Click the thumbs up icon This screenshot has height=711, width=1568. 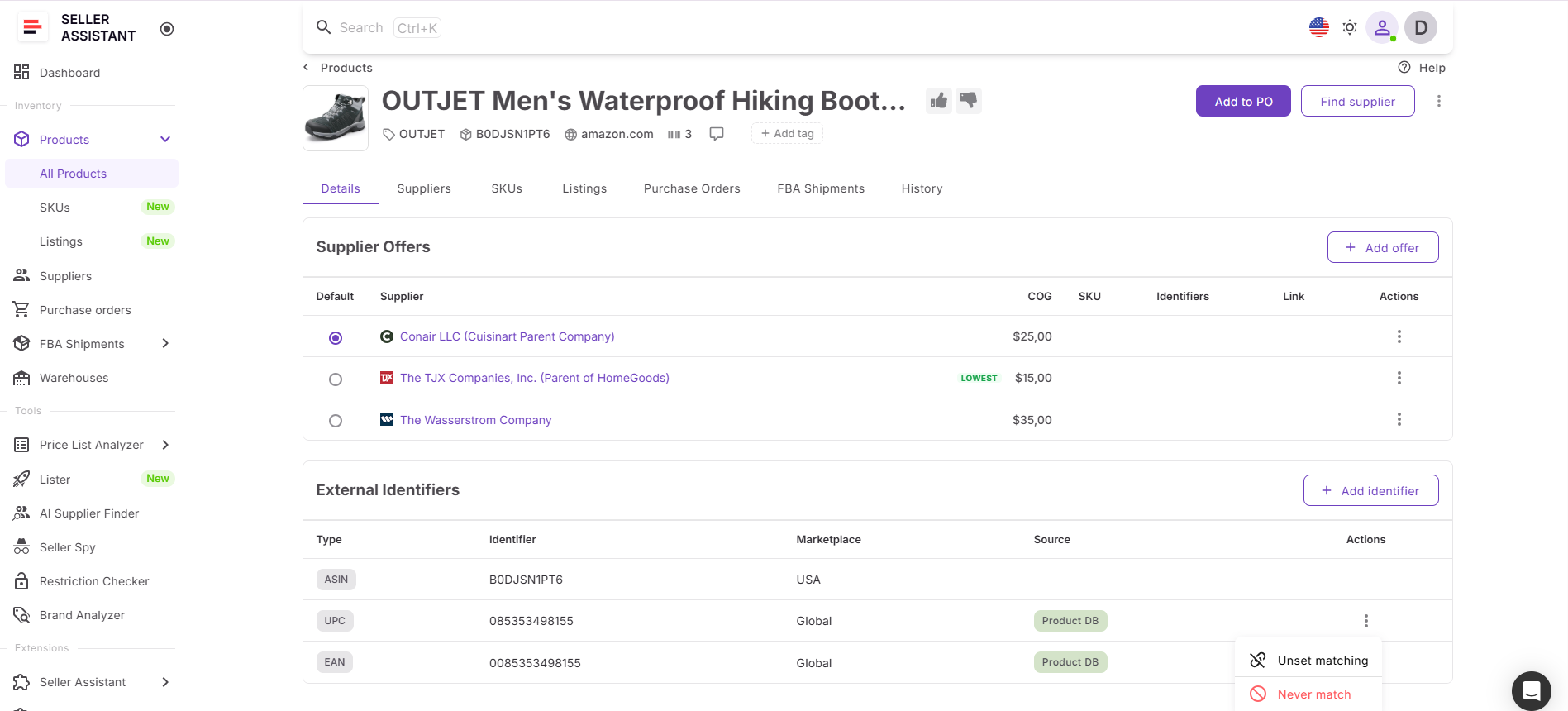click(x=939, y=101)
